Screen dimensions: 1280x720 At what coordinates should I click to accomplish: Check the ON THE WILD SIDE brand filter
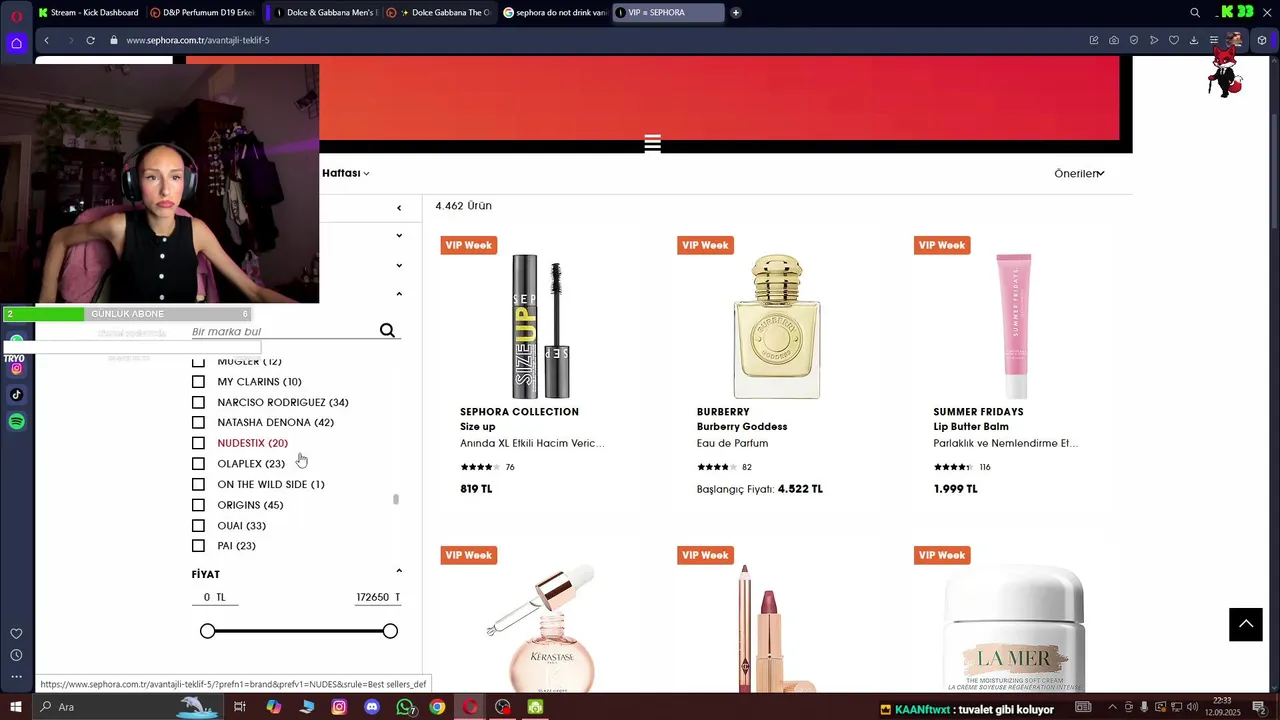[198, 484]
